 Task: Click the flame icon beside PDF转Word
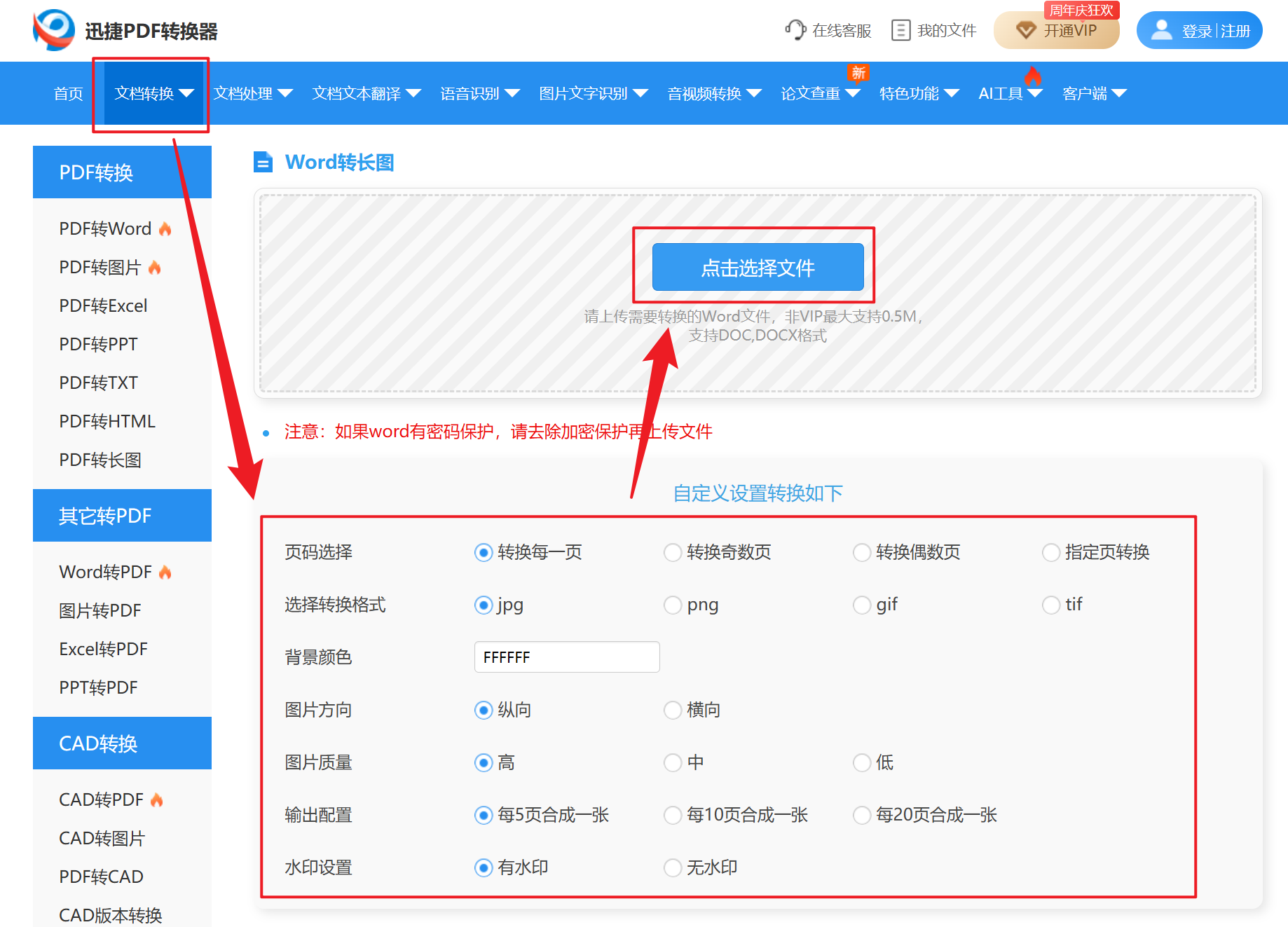165,228
